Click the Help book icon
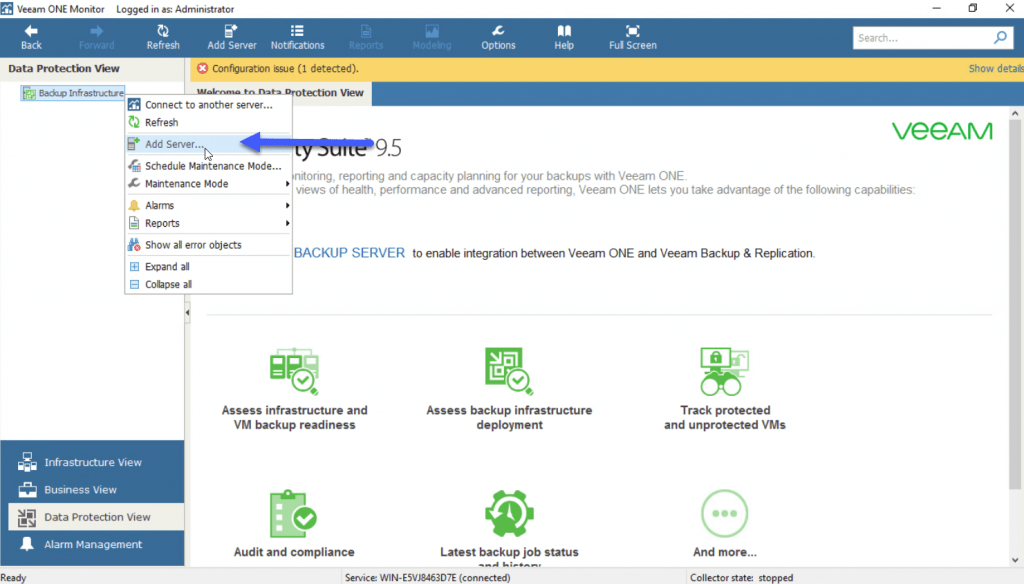This screenshot has height=584, width=1024. click(x=564, y=31)
